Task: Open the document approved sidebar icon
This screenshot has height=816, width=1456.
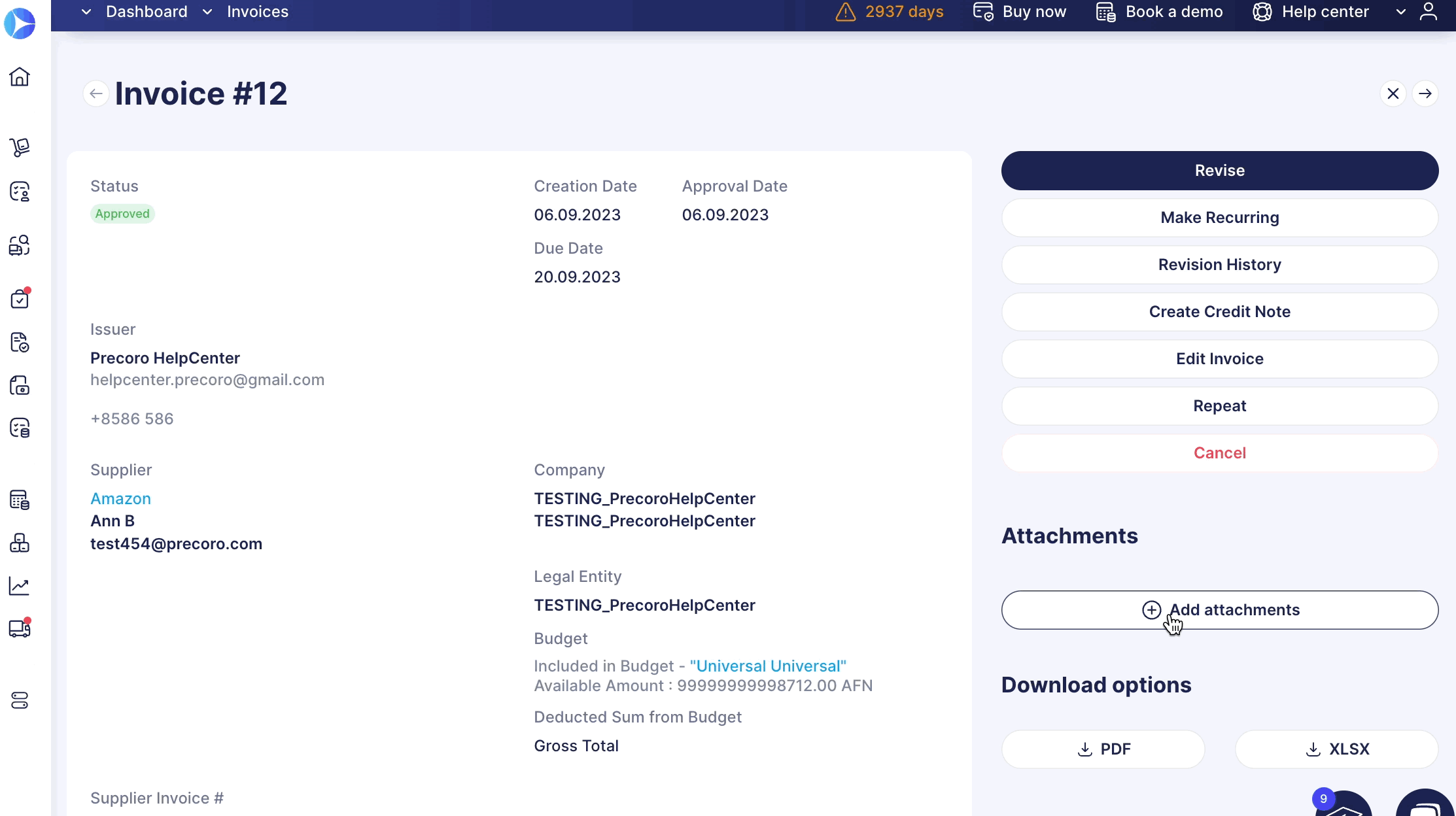Action: [x=20, y=342]
